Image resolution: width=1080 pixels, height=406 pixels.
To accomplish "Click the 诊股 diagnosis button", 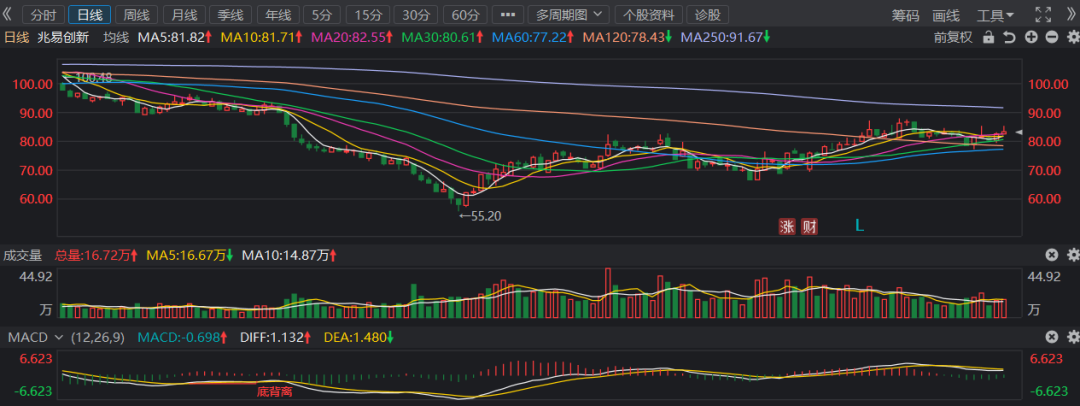I will (x=708, y=15).
